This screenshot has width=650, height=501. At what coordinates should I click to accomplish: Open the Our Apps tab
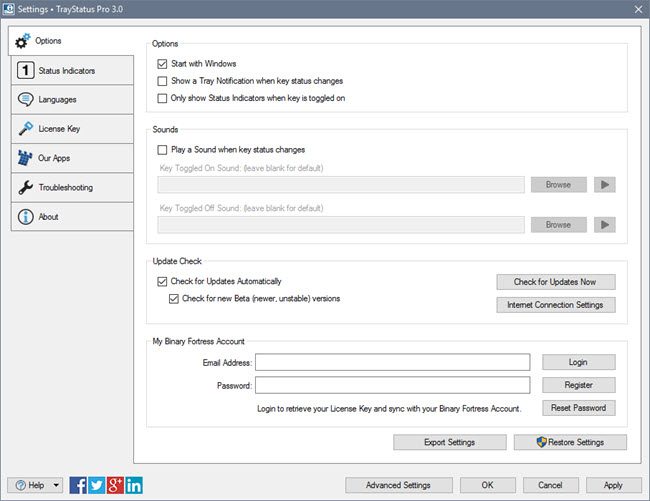(x=72, y=158)
